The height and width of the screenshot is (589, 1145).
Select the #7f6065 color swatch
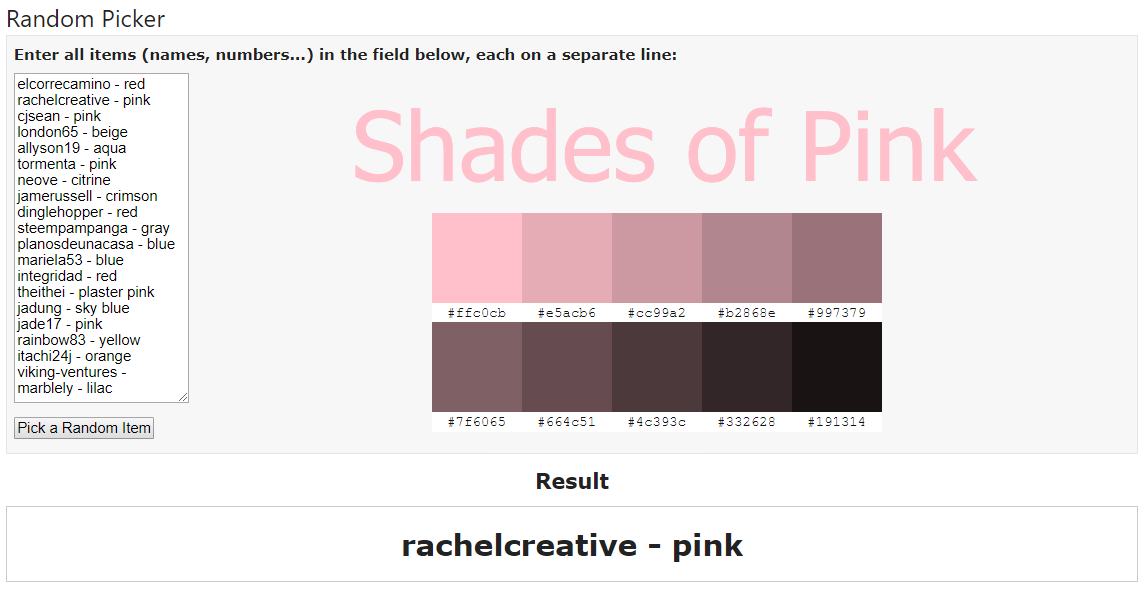click(x=477, y=367)
